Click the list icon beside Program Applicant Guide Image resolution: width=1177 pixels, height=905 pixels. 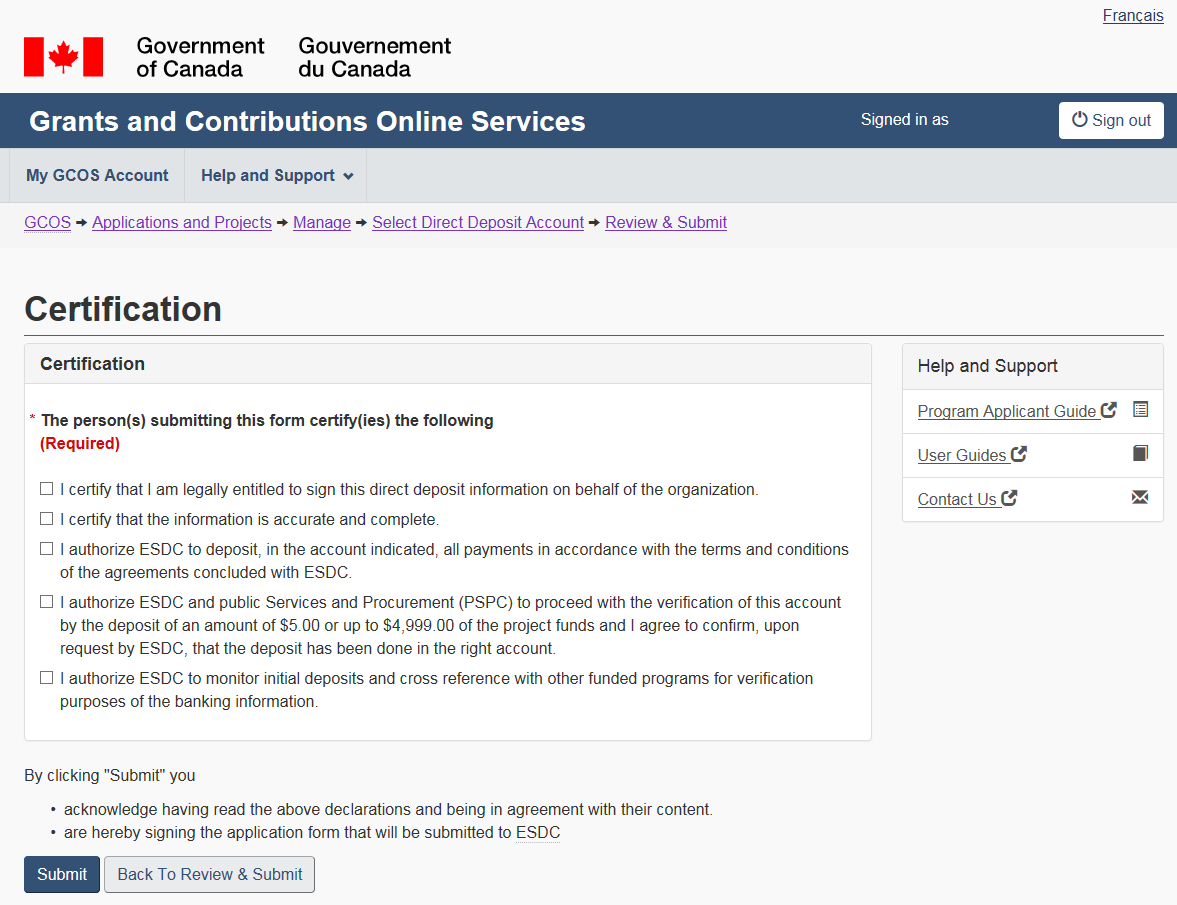1141,409
